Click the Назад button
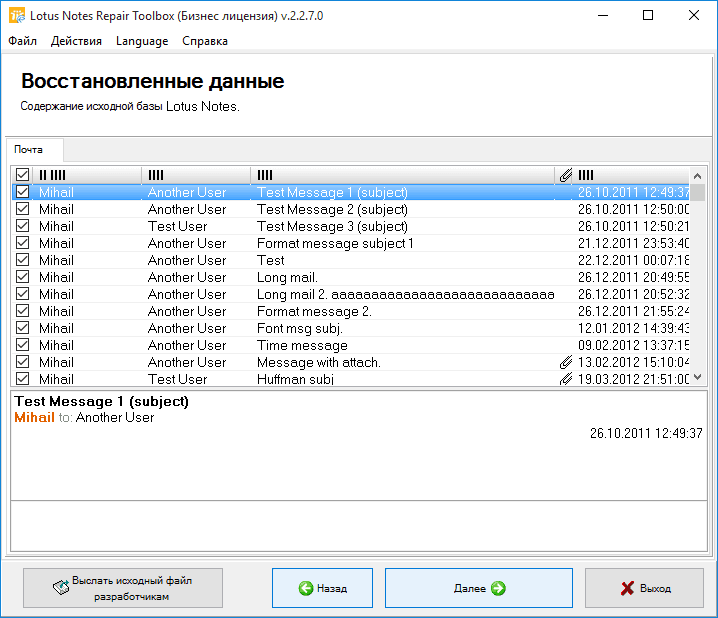Image resolution: width=718 pixels, height=618 pixels. coord(322,588)
